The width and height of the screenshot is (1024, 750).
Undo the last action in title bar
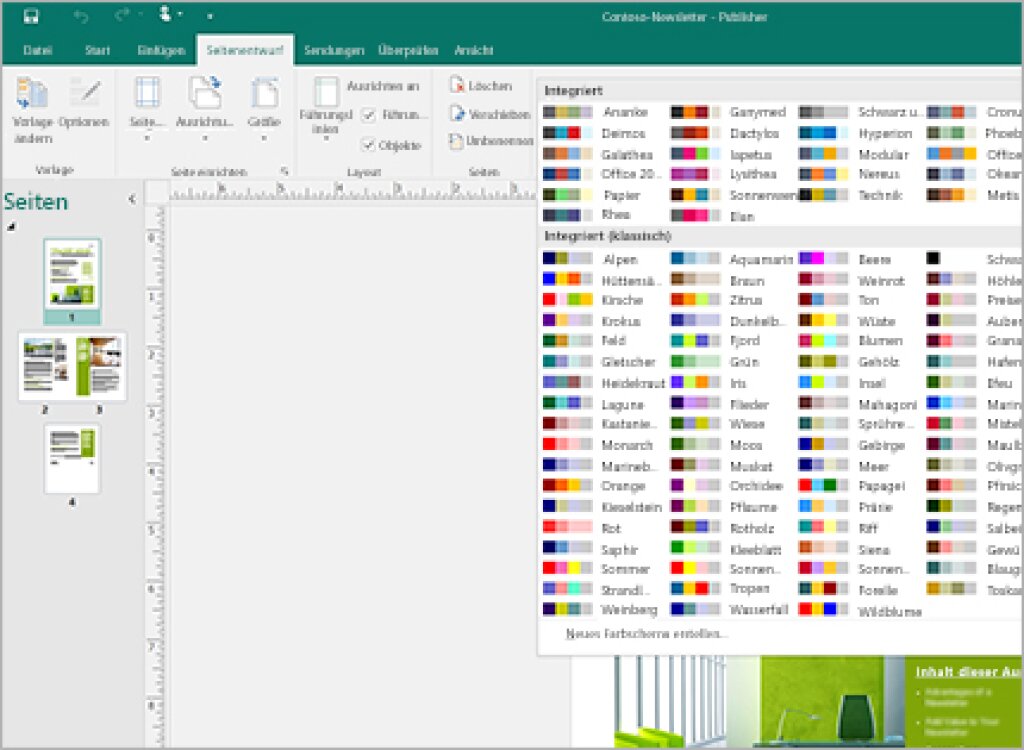81,16
